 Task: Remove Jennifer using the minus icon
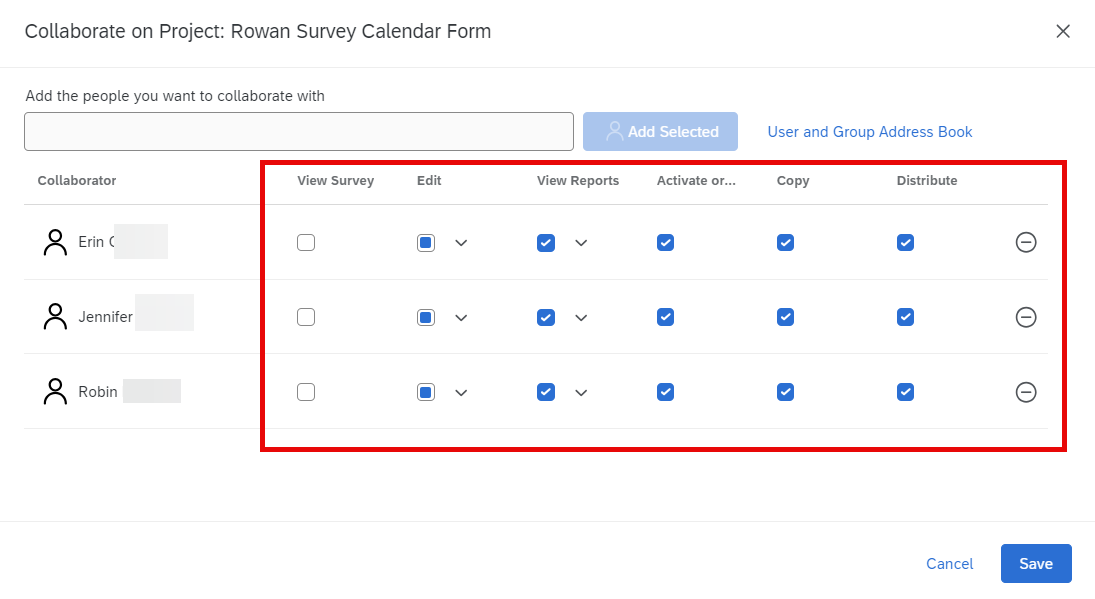[x=1025, y=317]
